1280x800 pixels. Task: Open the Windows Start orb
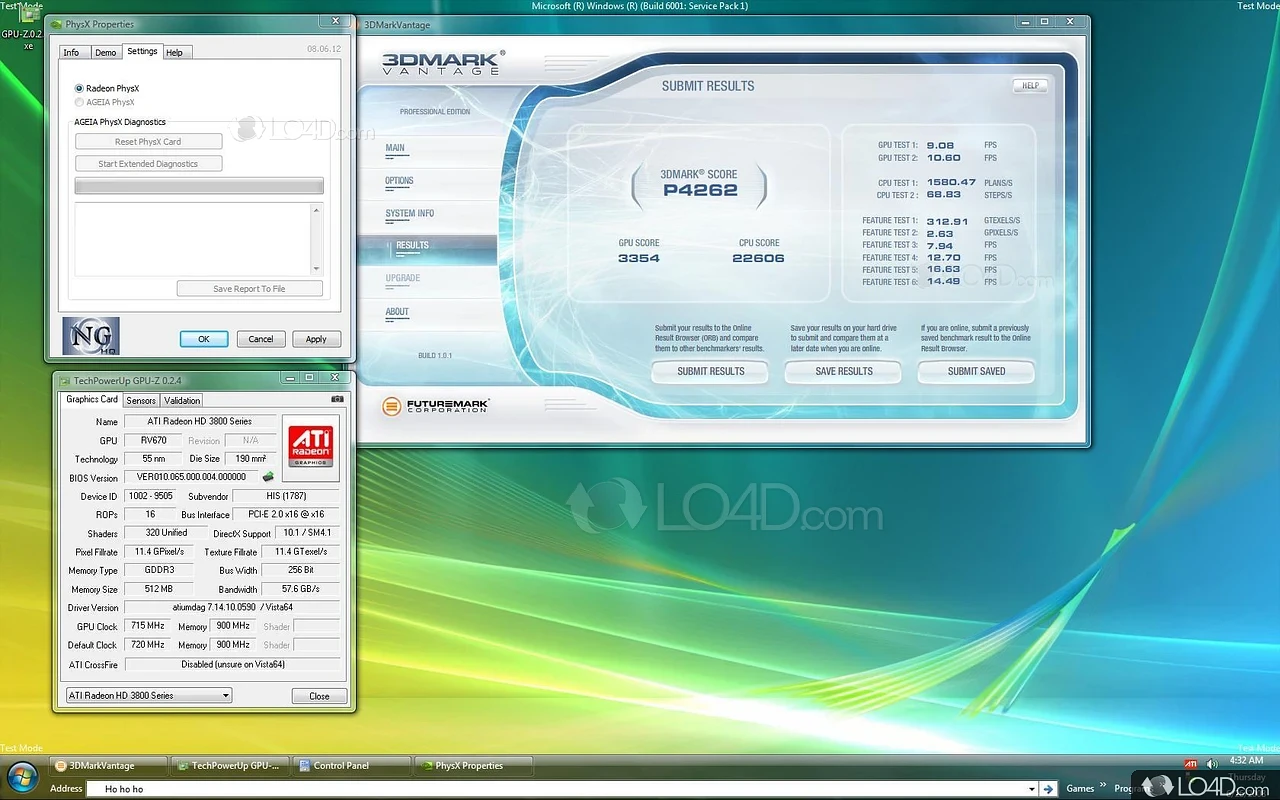point(22,777)
